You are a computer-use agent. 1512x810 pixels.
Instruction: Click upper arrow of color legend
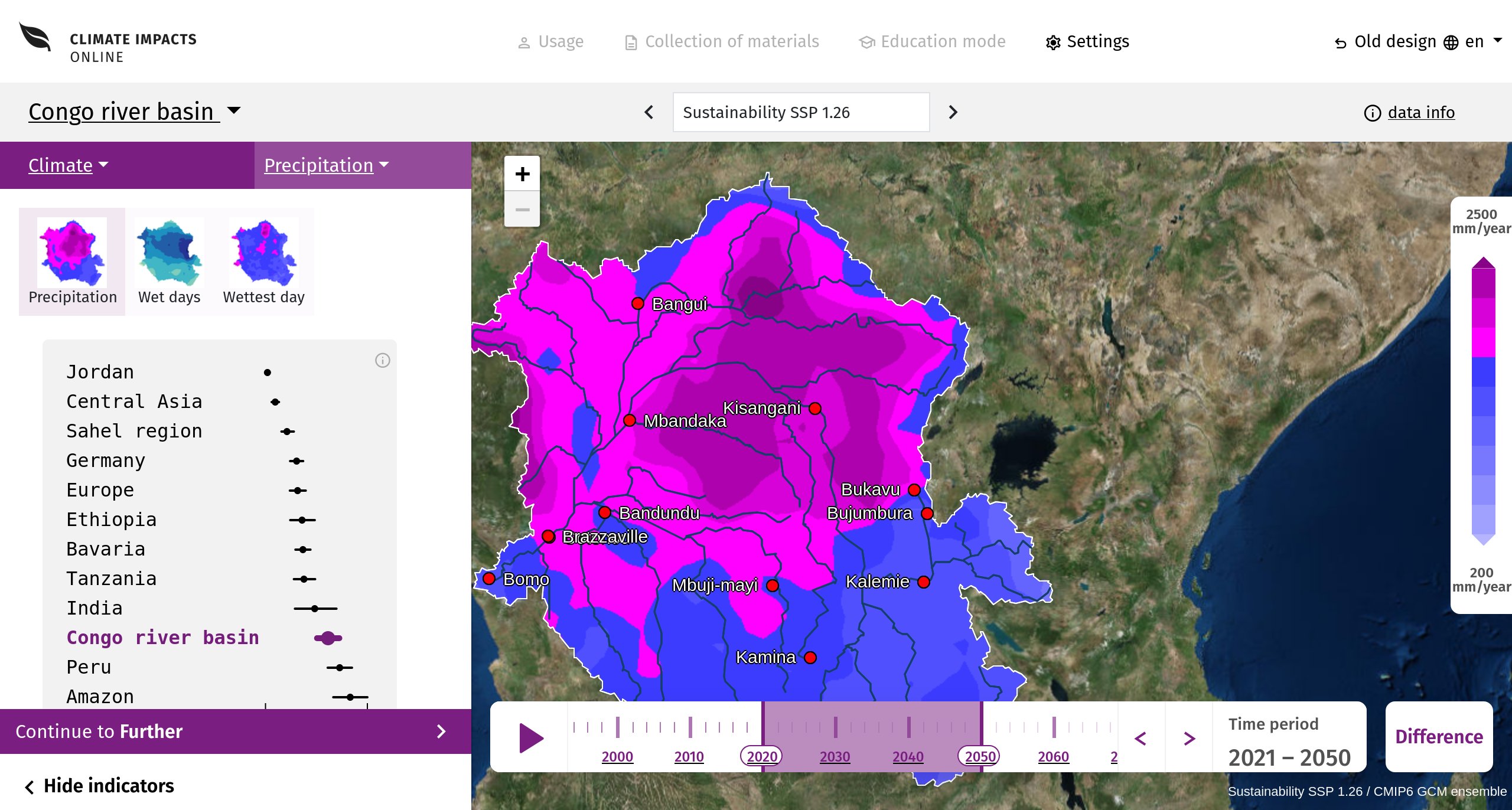click(1483, 263)
